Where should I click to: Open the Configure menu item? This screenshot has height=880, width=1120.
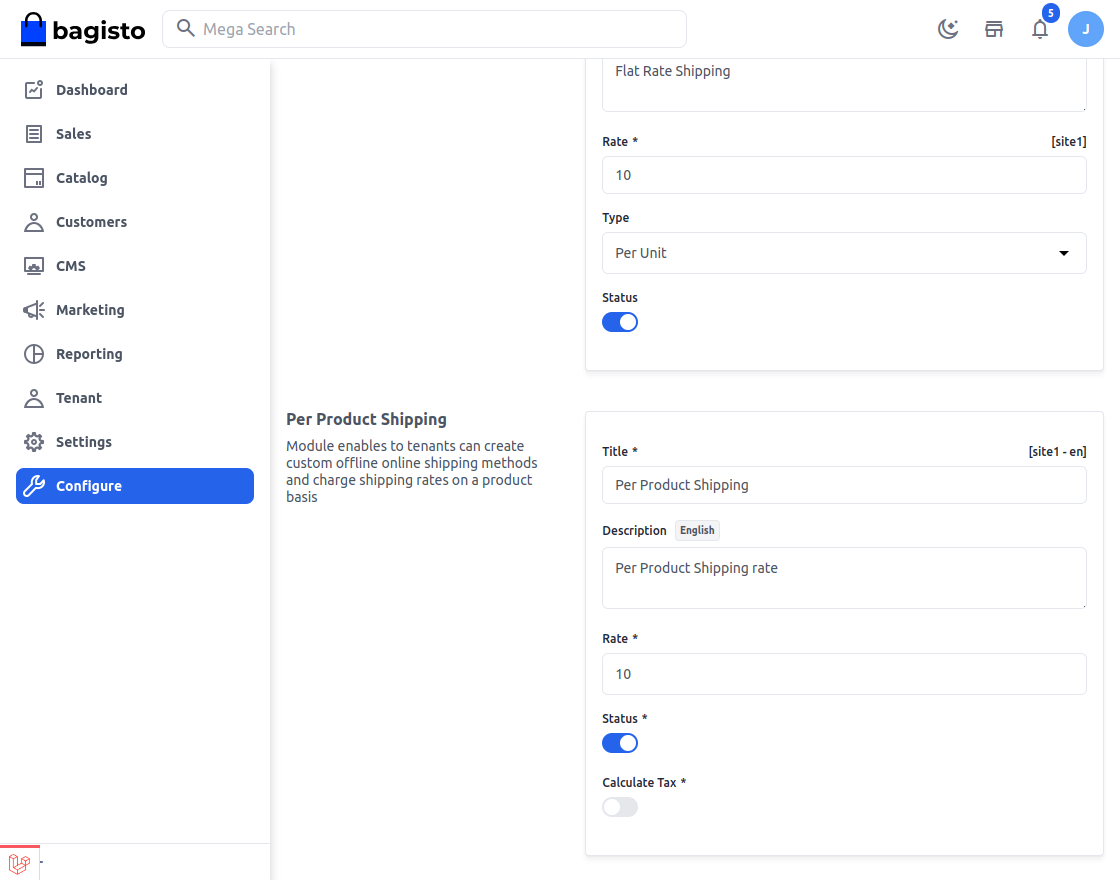tap(135, 486)
